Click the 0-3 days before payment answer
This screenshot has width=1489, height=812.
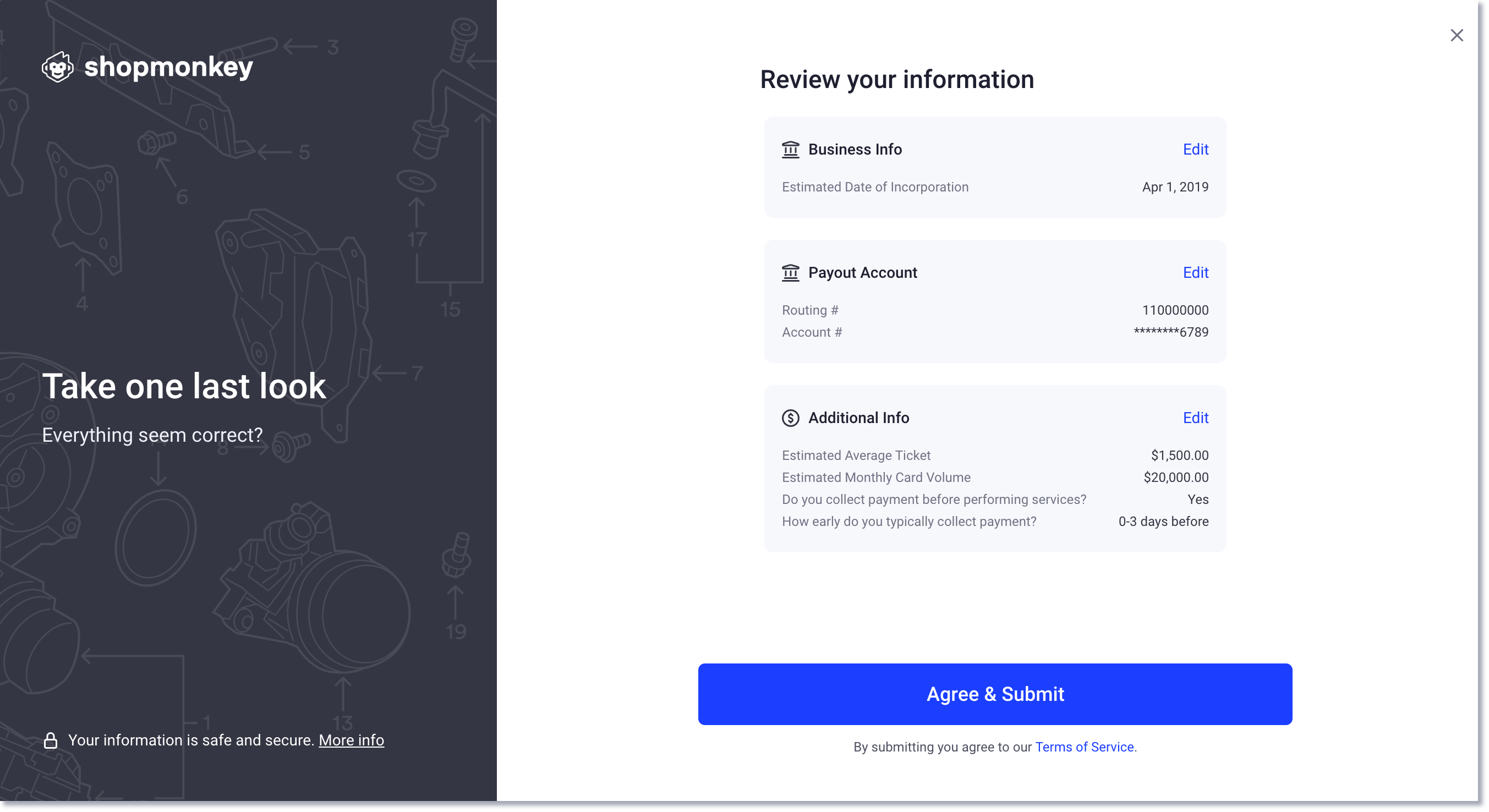pyautogui.click(x=1163, y=522)
